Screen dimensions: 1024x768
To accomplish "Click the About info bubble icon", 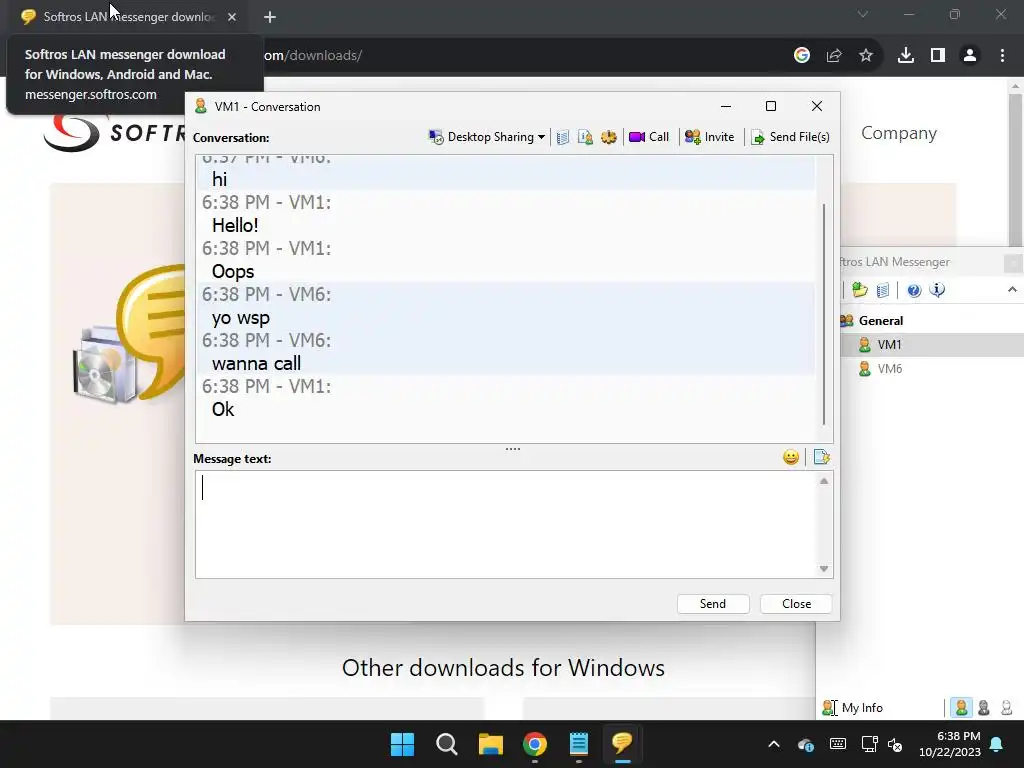I will (937, 290).
